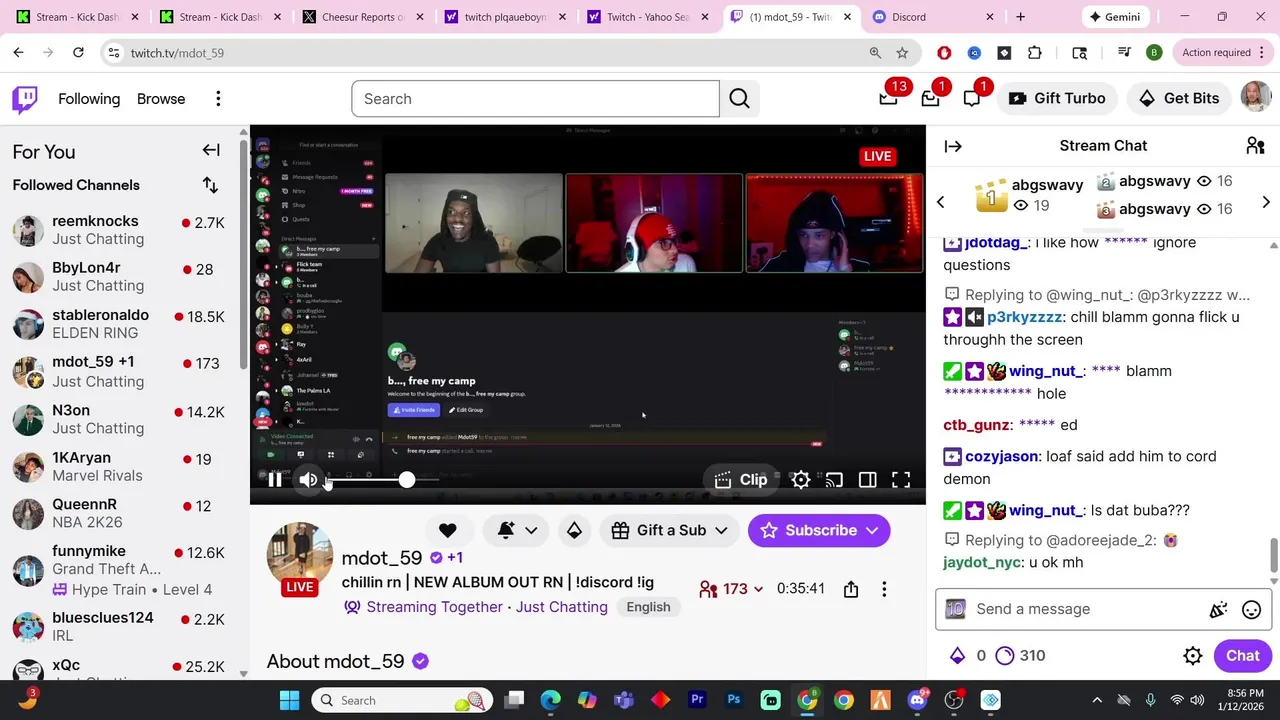Open the stream's three-dot options menu

tap(884, 589)
